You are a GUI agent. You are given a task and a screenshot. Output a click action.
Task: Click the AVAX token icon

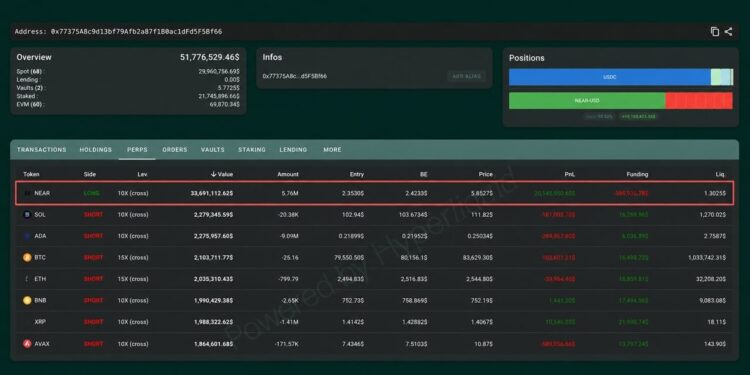tap(27, 343)
